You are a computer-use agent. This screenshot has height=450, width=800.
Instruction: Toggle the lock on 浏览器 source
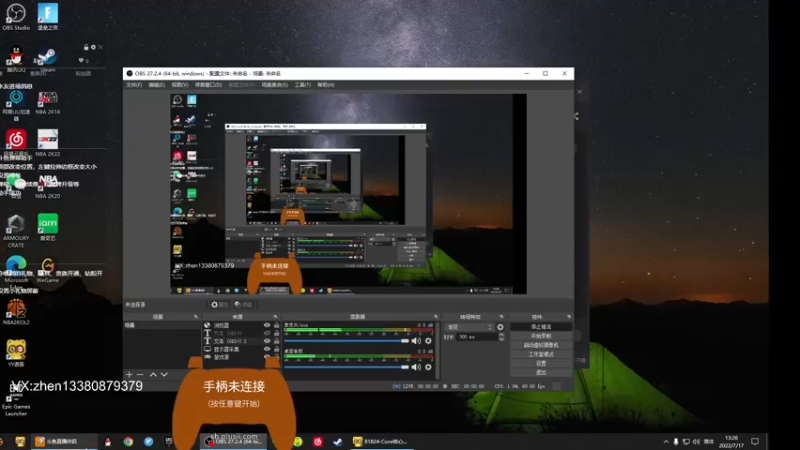click(x=277, y=325)
